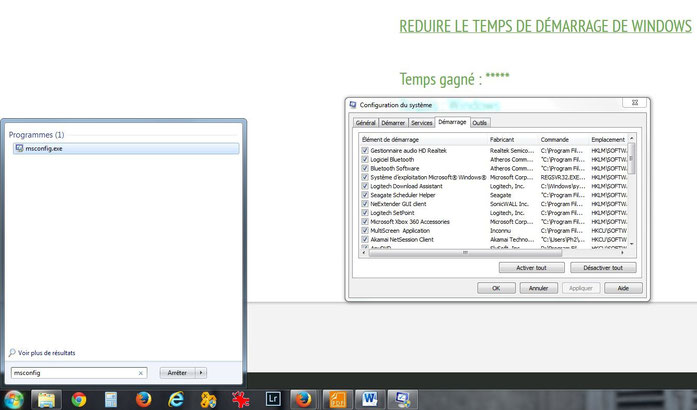Uncheck NetExtender GUI client startup item
This screenshot has height=410, width=697.
click(x=365, y=204)
